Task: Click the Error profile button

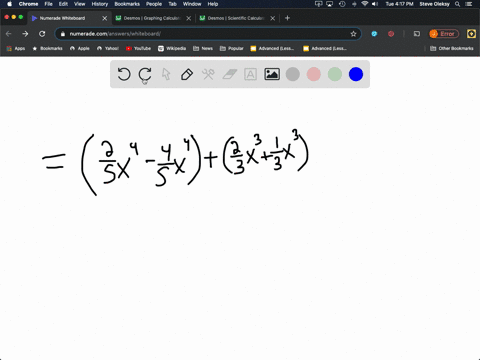Action: [444, 34]
